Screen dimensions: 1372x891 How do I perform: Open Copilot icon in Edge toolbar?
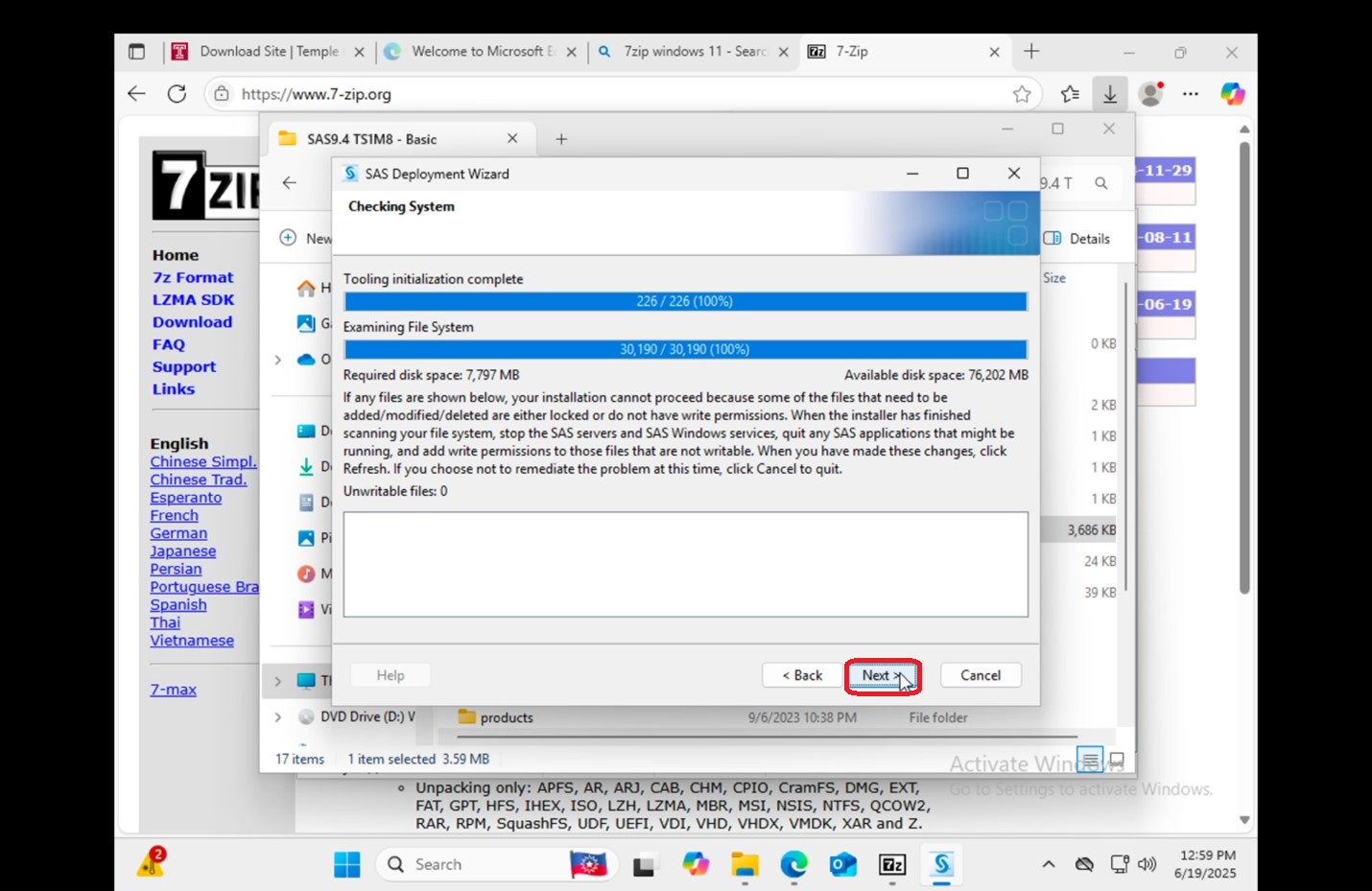[1232, 94]
